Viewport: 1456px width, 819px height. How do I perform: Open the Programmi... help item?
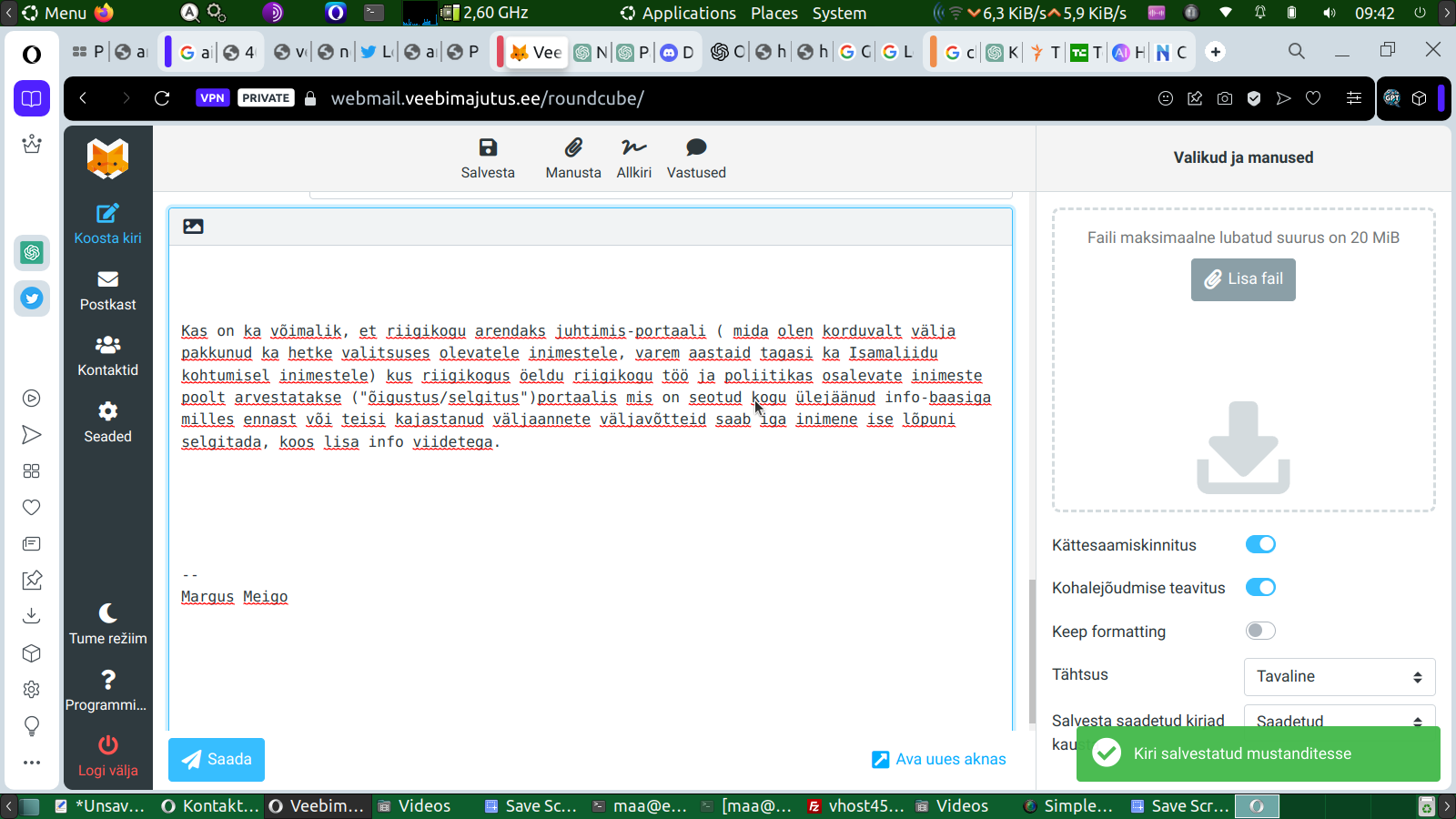tap(107, 691)
